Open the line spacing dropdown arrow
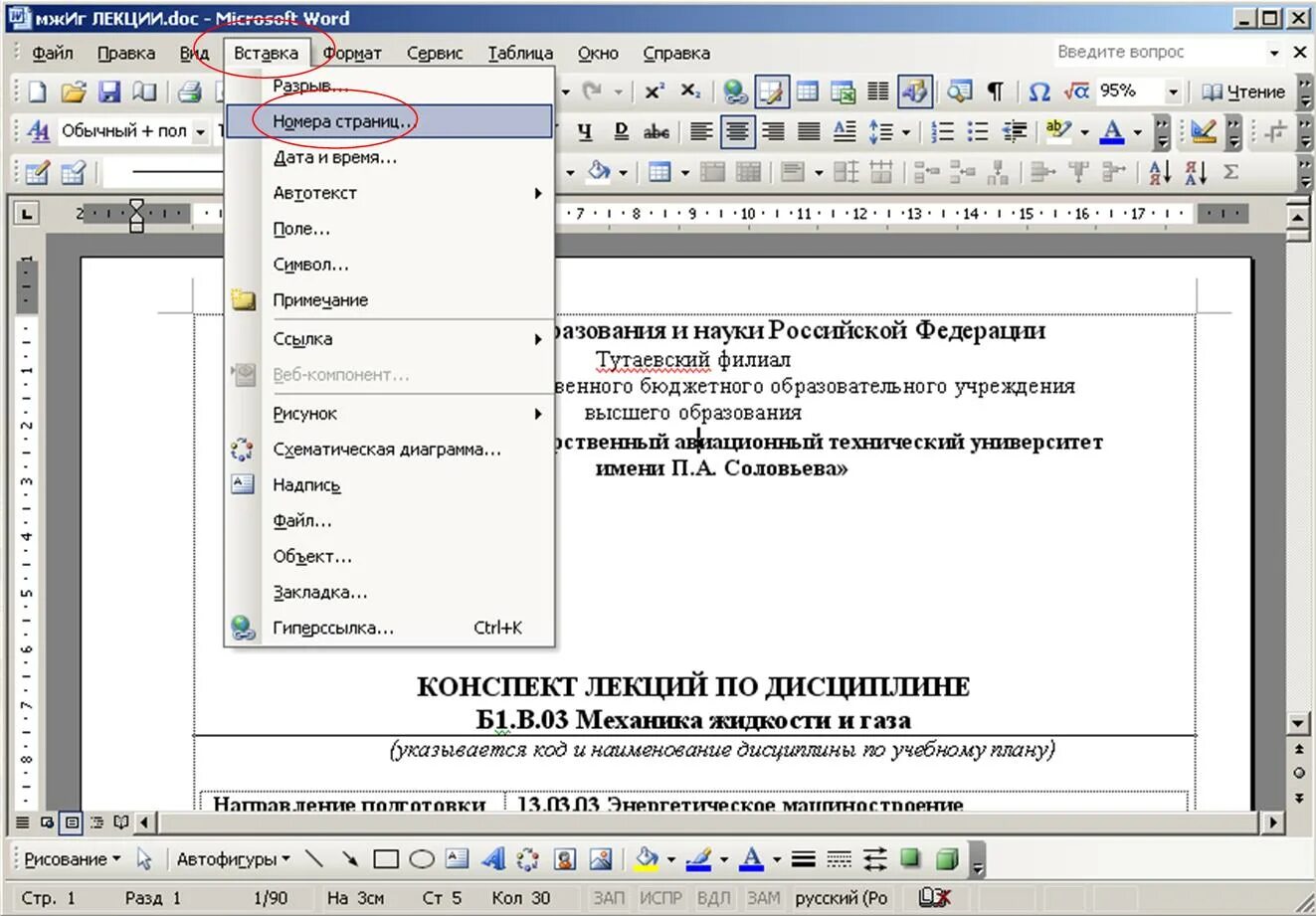Viewport: 1316px width, 916px height. 905,131
